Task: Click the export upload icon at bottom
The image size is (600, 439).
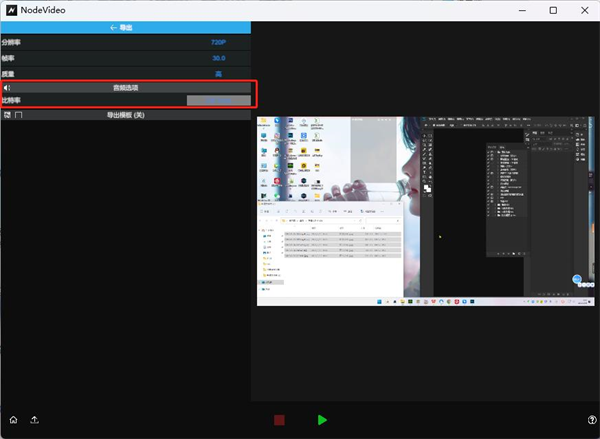Action: [35, 420]
